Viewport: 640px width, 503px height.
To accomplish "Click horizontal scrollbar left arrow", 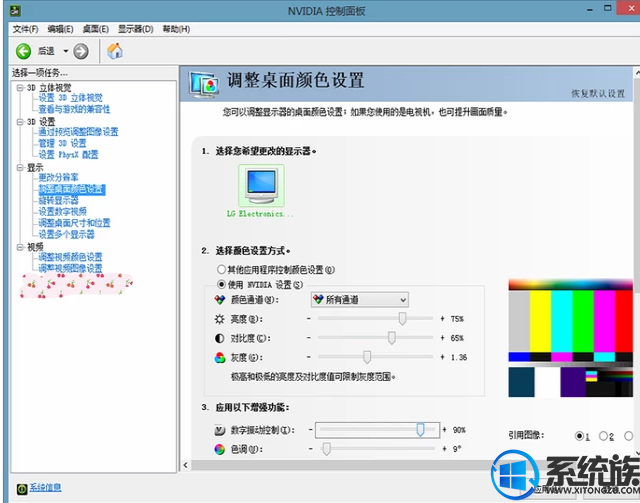I will point(186,465).
